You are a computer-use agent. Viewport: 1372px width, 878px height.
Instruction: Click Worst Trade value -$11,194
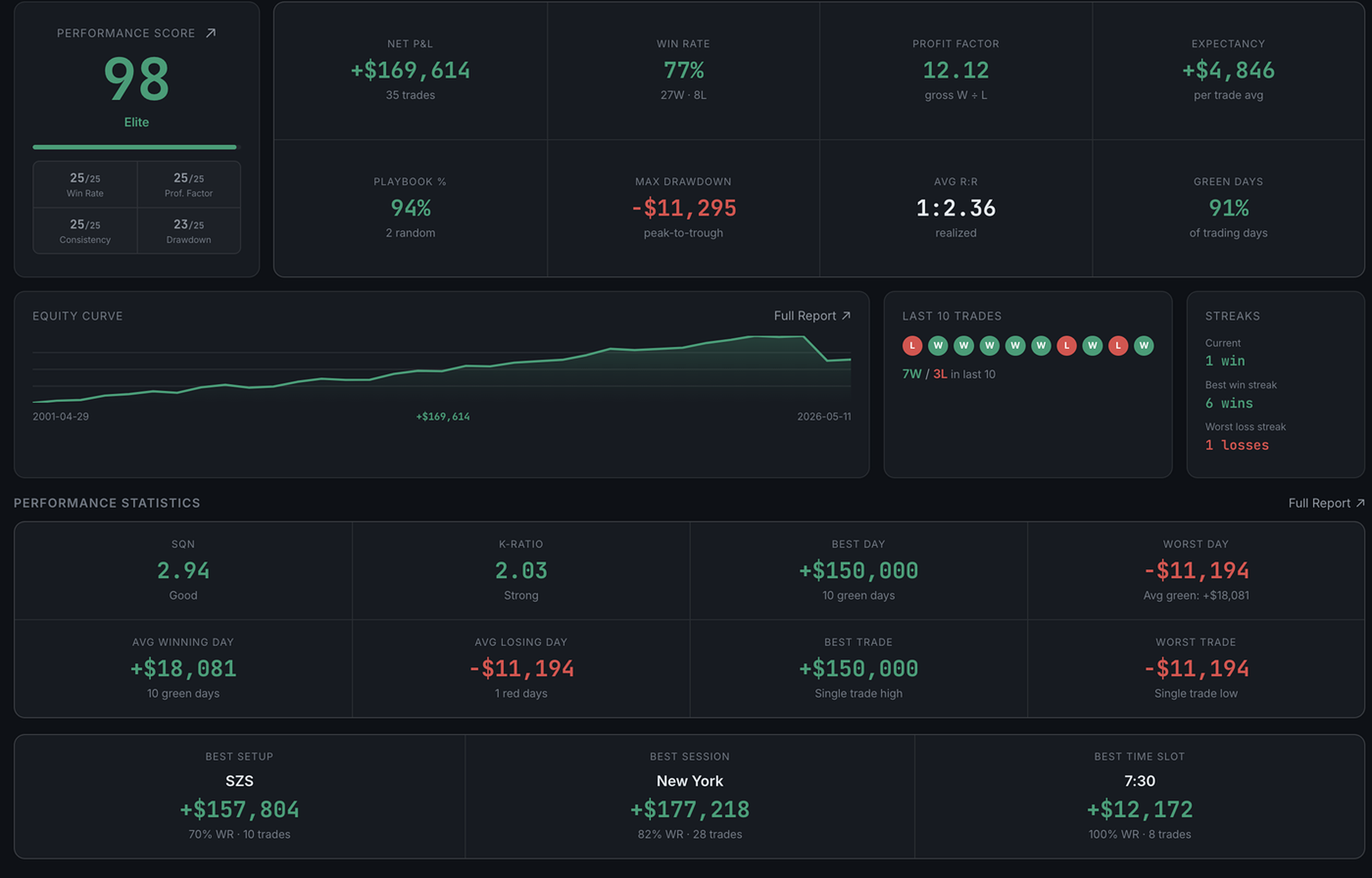pos(1196,669)
